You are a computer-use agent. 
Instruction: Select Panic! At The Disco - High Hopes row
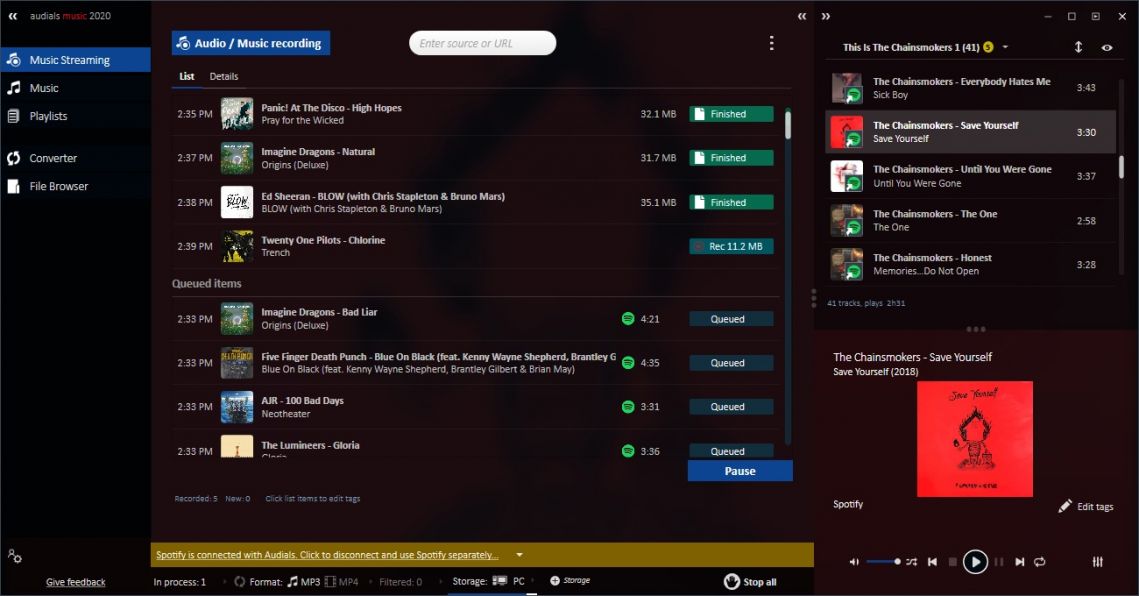pyautogui.click(x=475, y=114)
